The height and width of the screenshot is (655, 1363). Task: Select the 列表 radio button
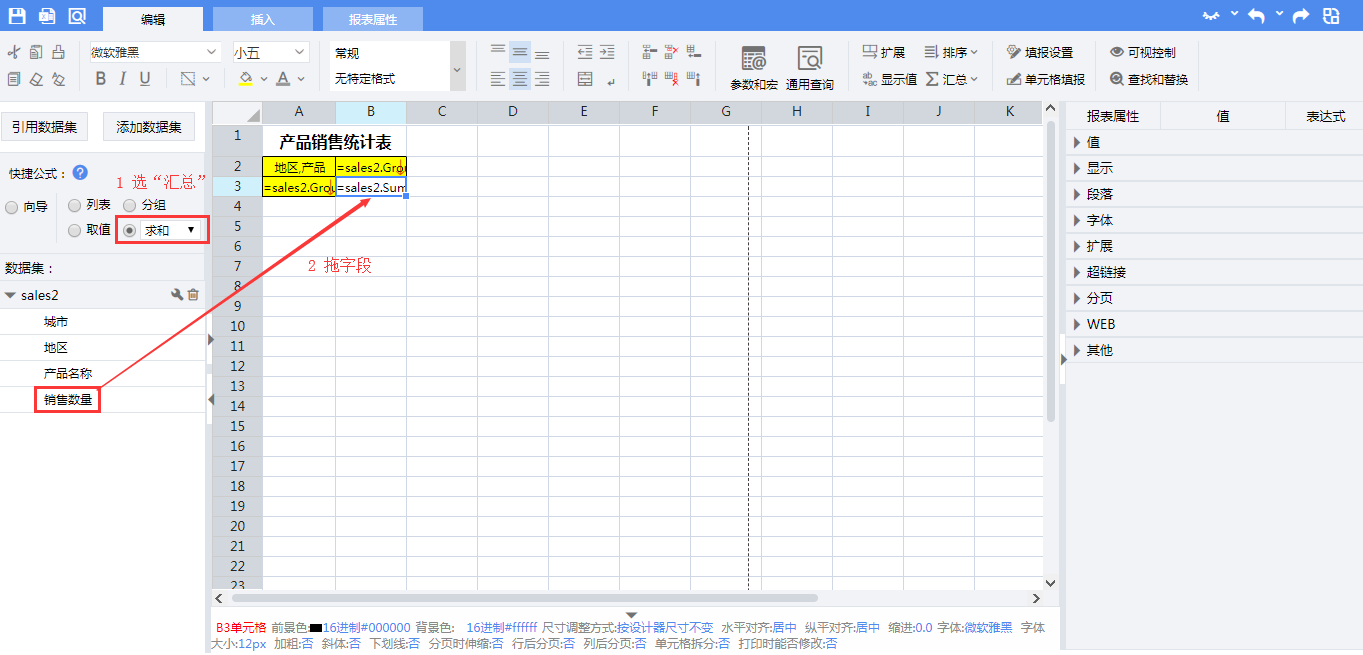pos(74,205)
